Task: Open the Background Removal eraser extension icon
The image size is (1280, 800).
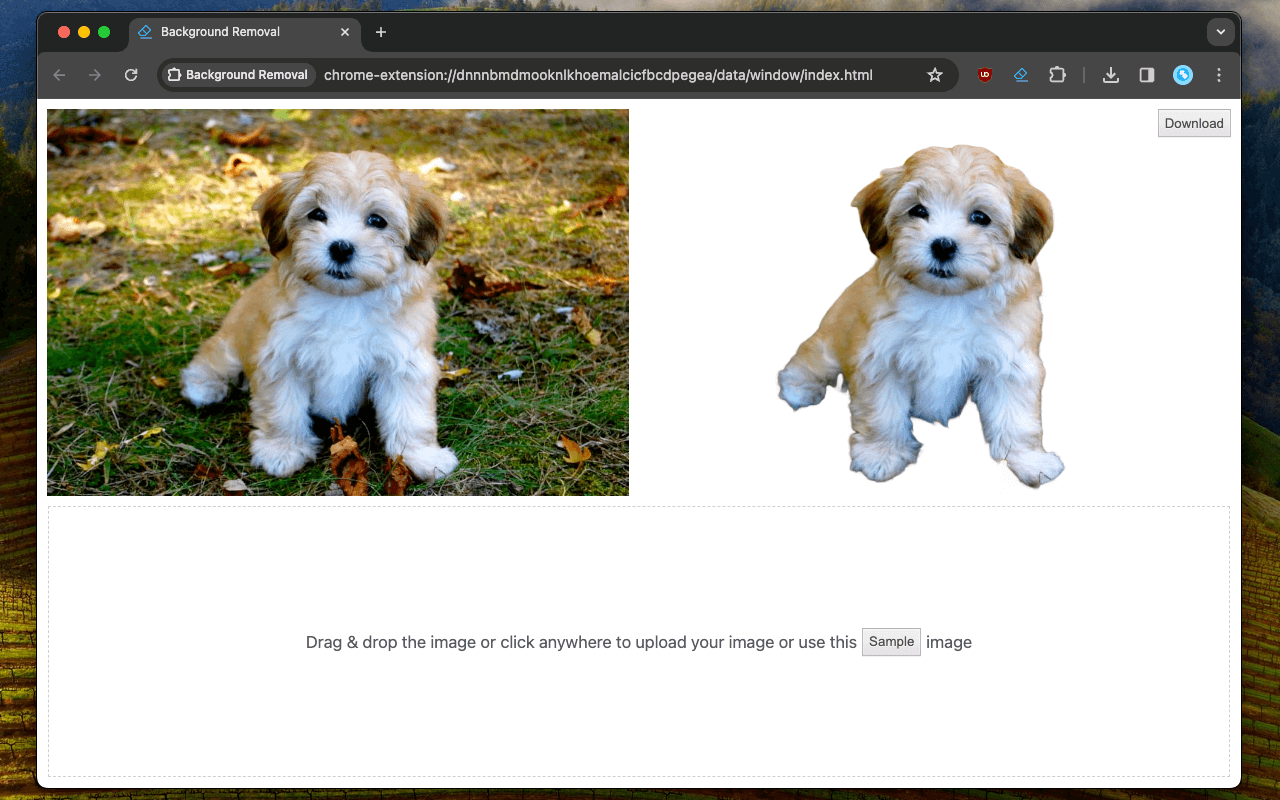Action: coord(1021,75)
